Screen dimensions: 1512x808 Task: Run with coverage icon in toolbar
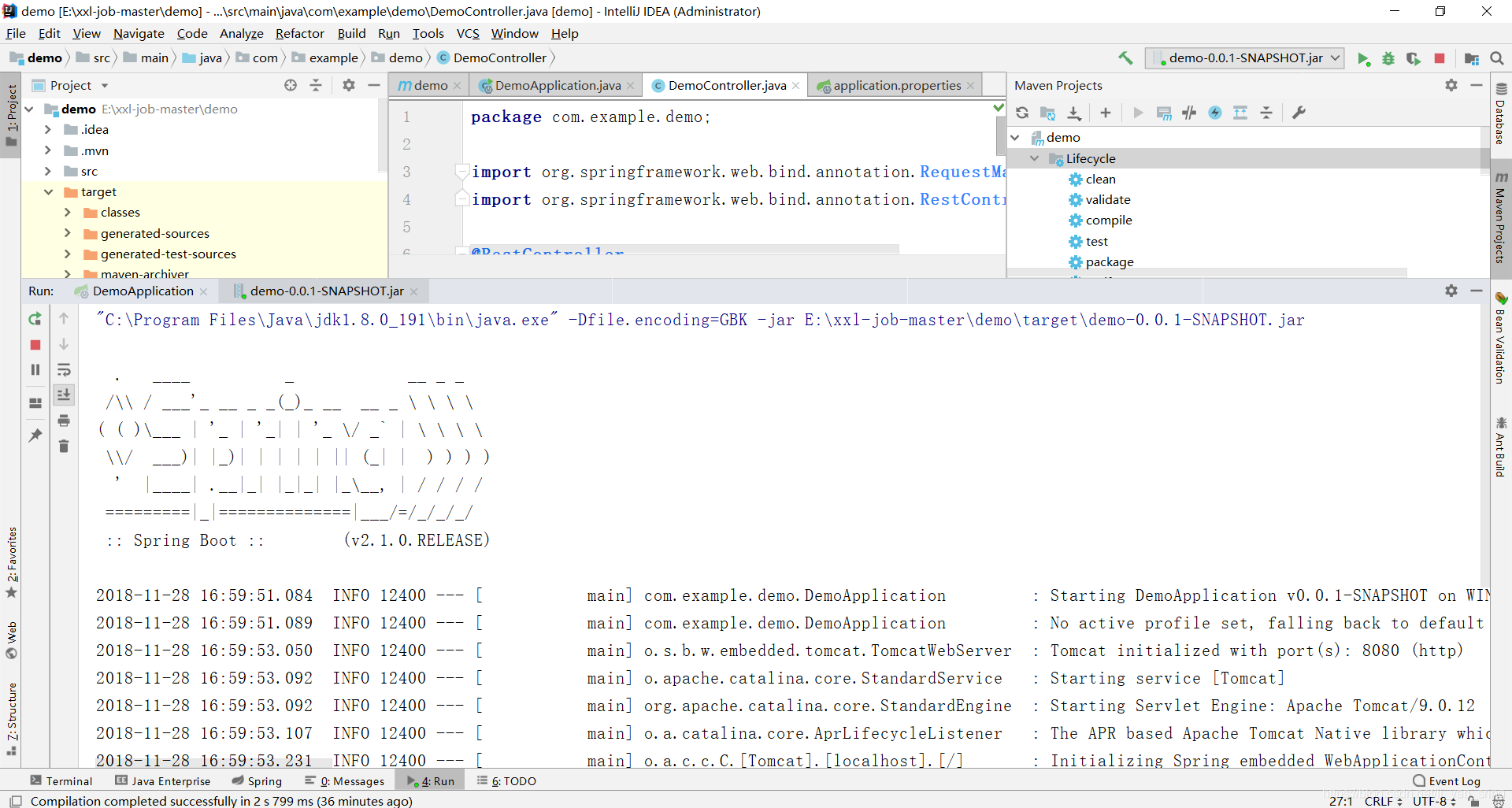click(x=1414, y=58)
